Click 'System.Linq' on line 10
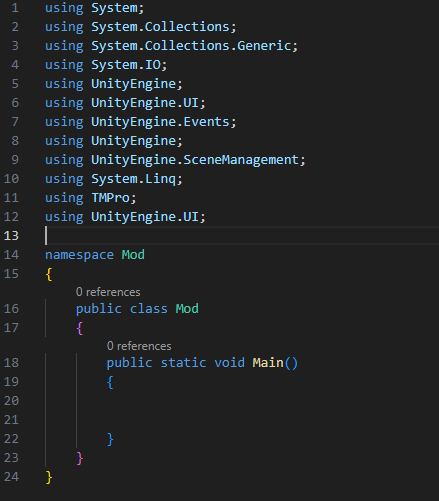The height and width of the screenshot is (501, 439). pos(134,179)
